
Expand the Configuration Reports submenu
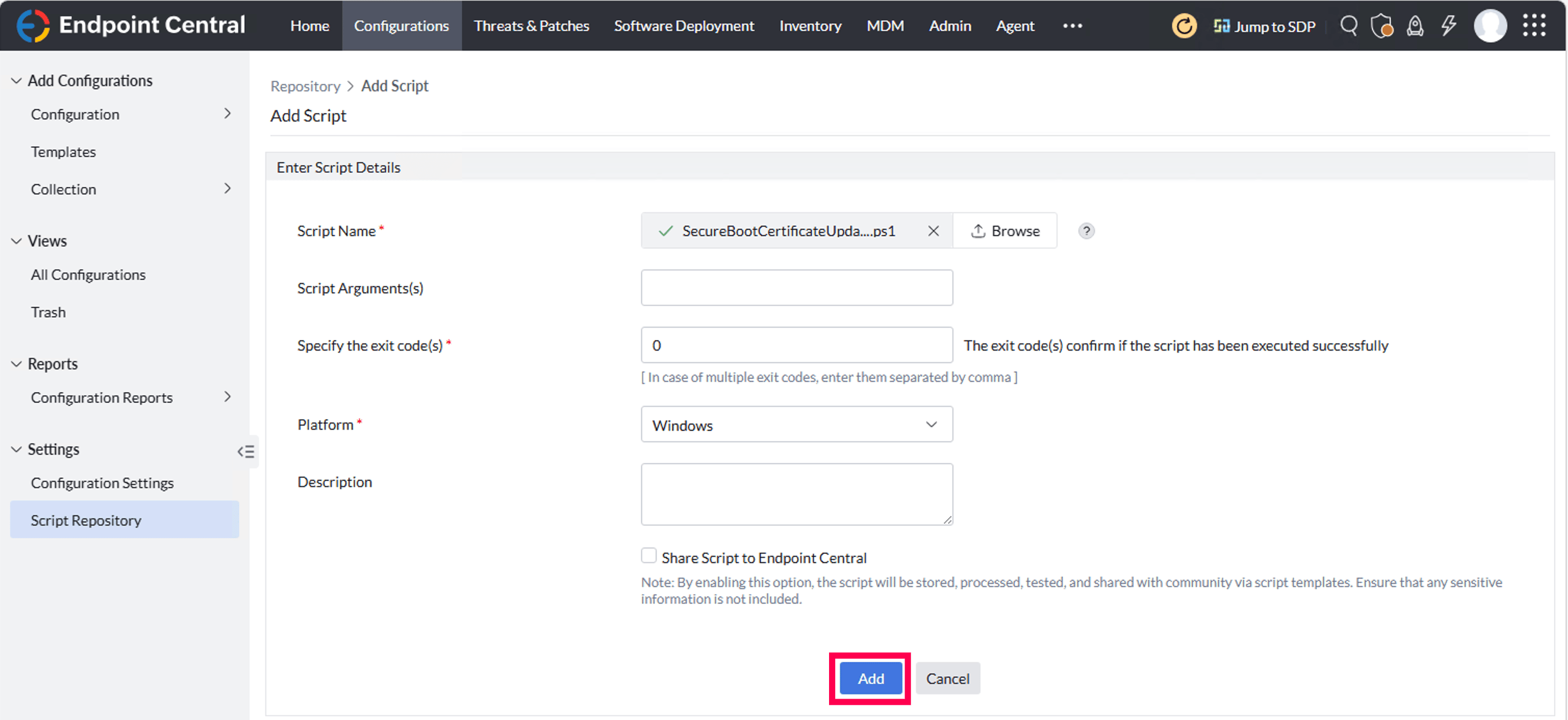pyautogui.click(x=228, y=397)
